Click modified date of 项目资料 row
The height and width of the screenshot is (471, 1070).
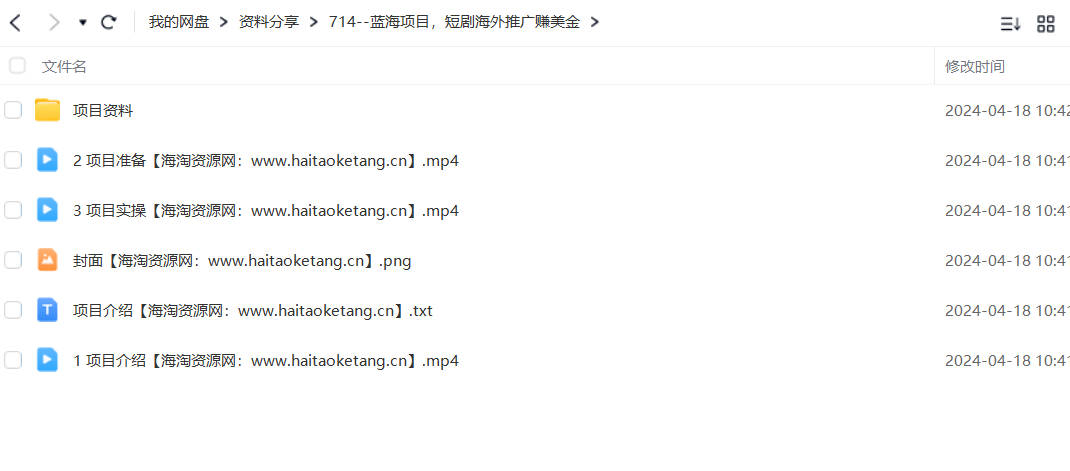(x=1007, y=111)
